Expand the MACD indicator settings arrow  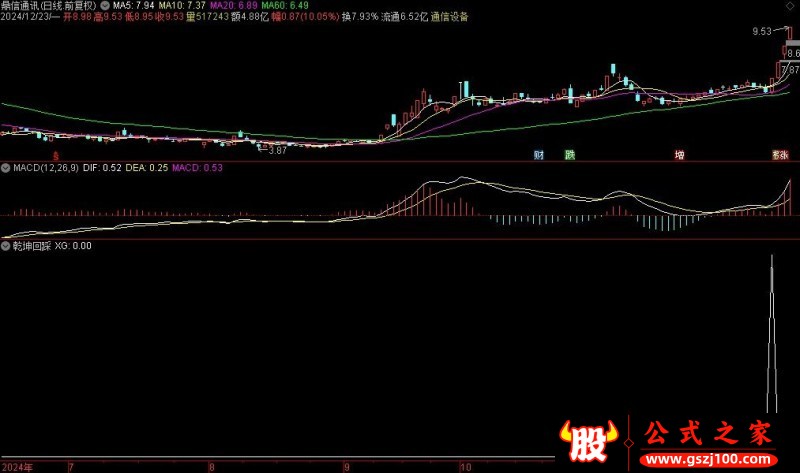6,168
